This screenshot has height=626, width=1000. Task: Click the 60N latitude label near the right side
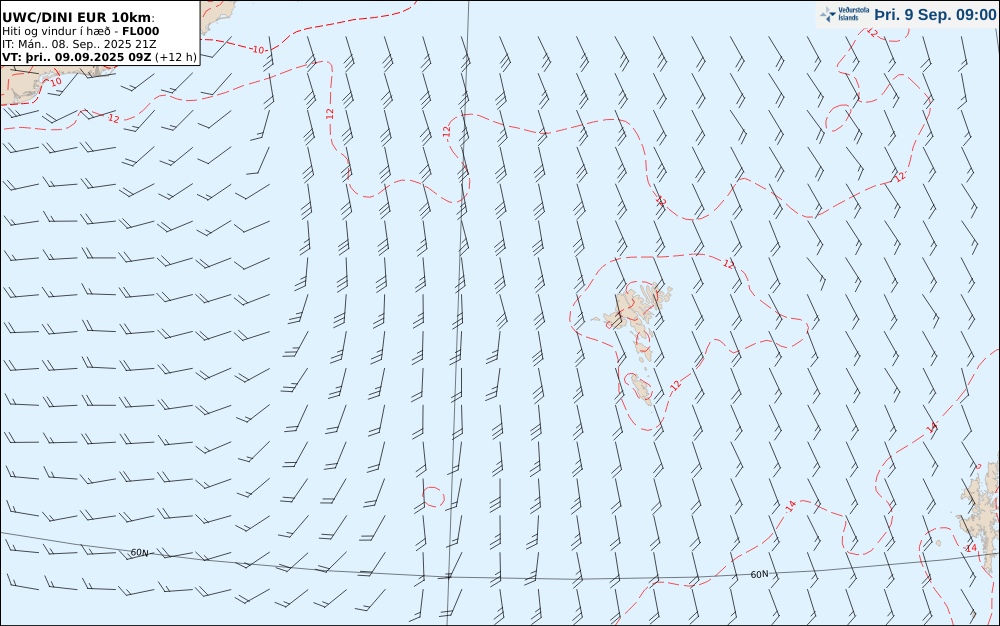(x=759, y=574)
